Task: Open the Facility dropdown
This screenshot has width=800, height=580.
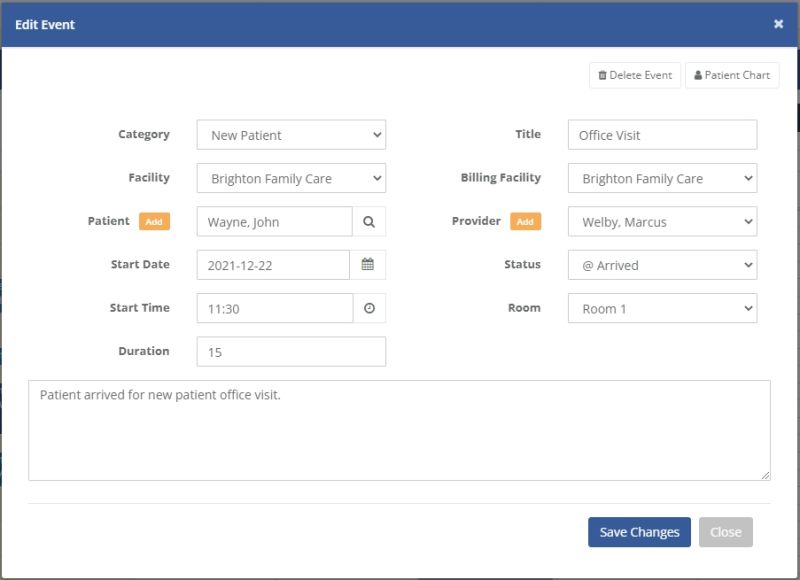Action: click(x=291, y=179)
